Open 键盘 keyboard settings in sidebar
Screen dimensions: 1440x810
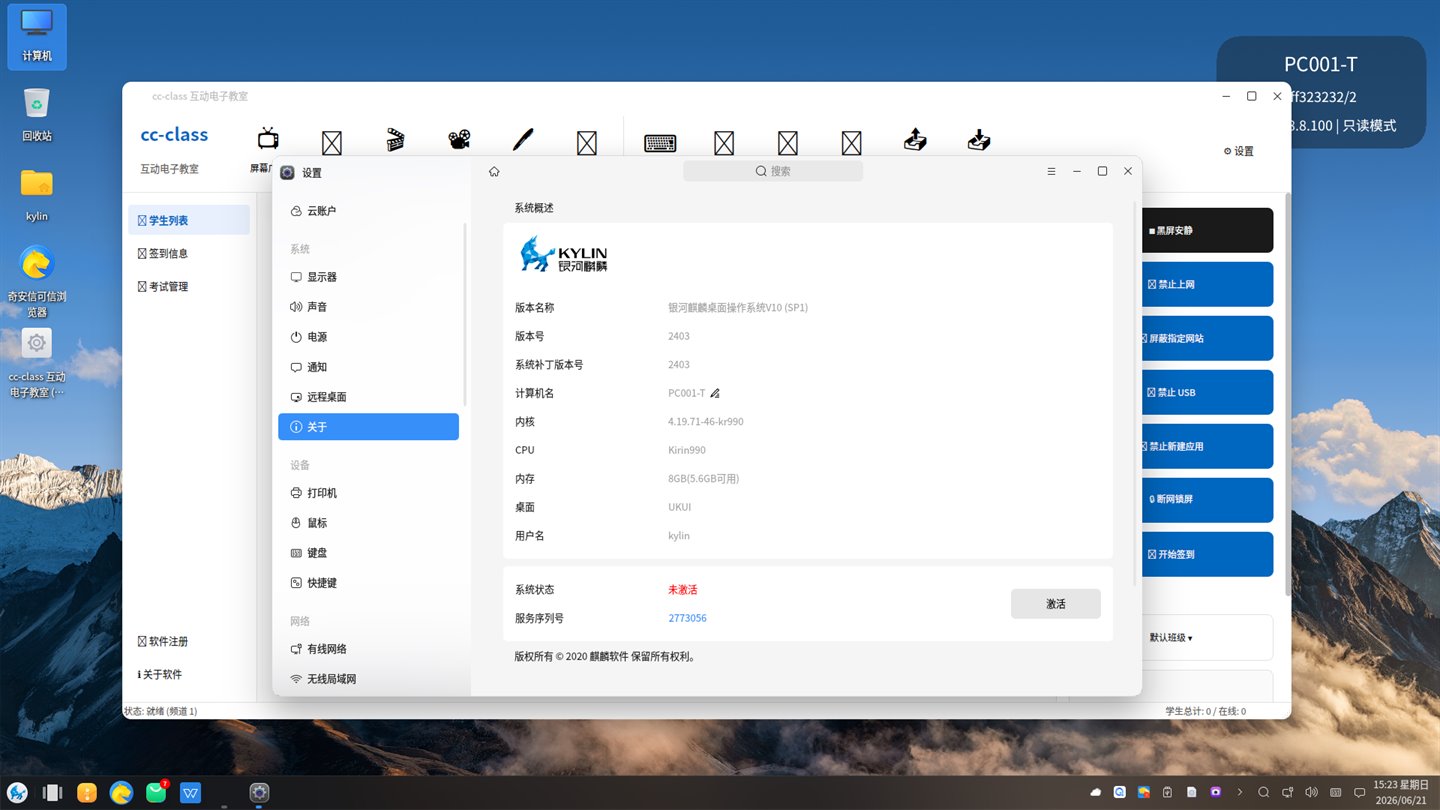(368, 553)
